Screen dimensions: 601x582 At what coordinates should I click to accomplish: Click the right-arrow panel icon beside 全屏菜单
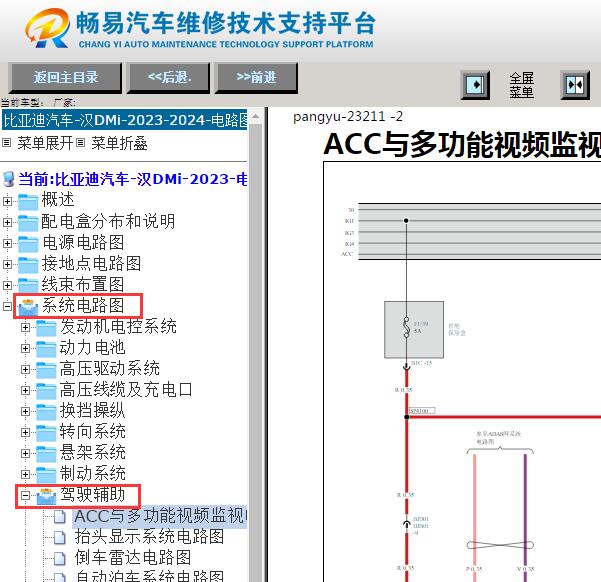pos(475,85)
